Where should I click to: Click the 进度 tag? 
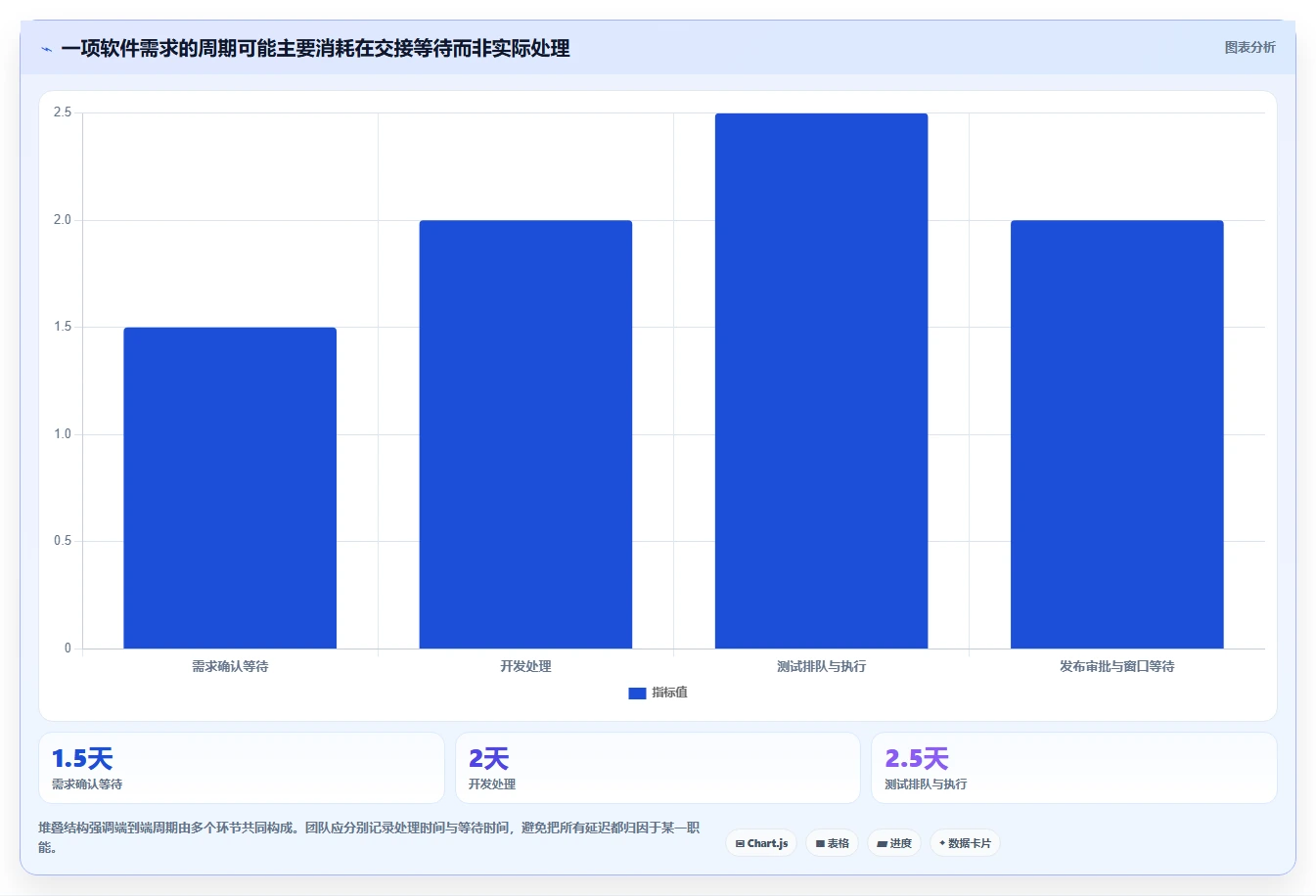[x=894, y=843]
